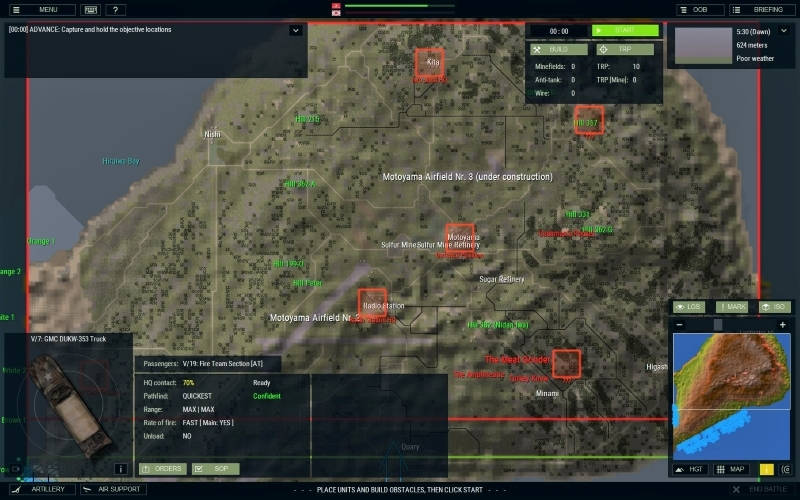The height and width of the screenshot is (500, 800).
Task: Select the Radio station objective marker
Action: coord(372,303)
